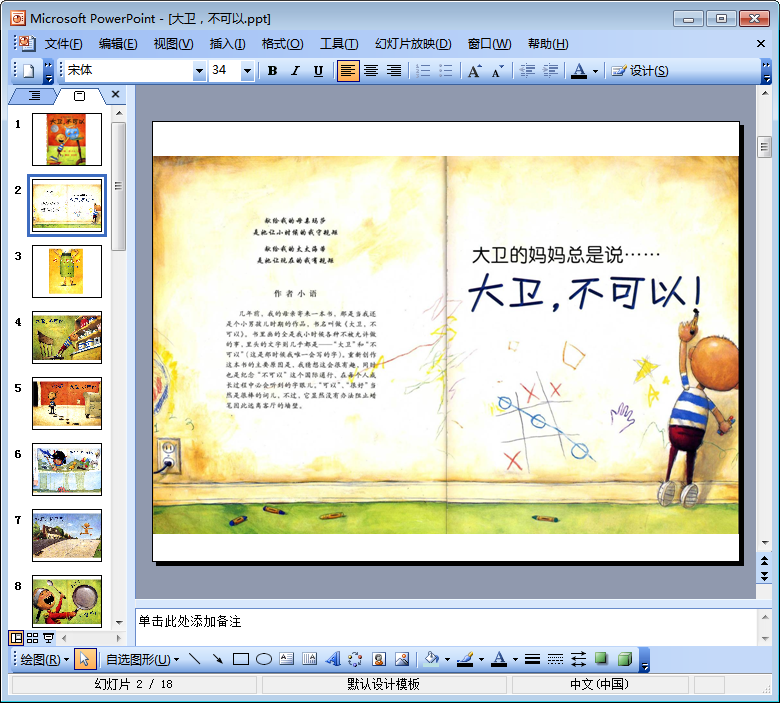This screenshot has width=780, height=703.
Task: Toggle Italic formatting
Action: 295,71
